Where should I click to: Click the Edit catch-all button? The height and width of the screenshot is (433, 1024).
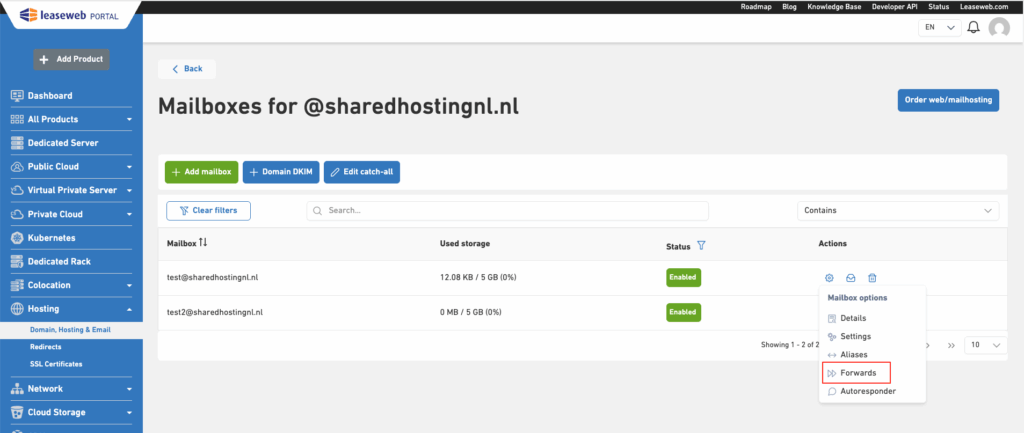362,172
